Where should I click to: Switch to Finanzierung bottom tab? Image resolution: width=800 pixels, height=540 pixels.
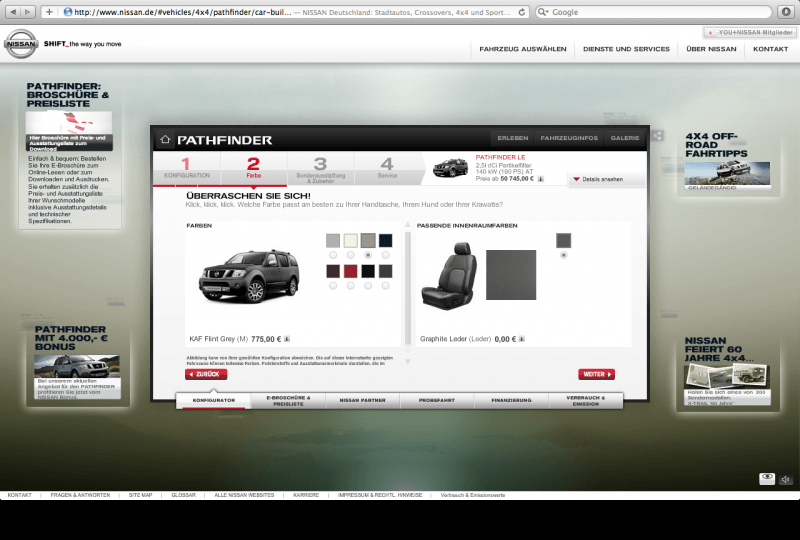pos(511,401)
